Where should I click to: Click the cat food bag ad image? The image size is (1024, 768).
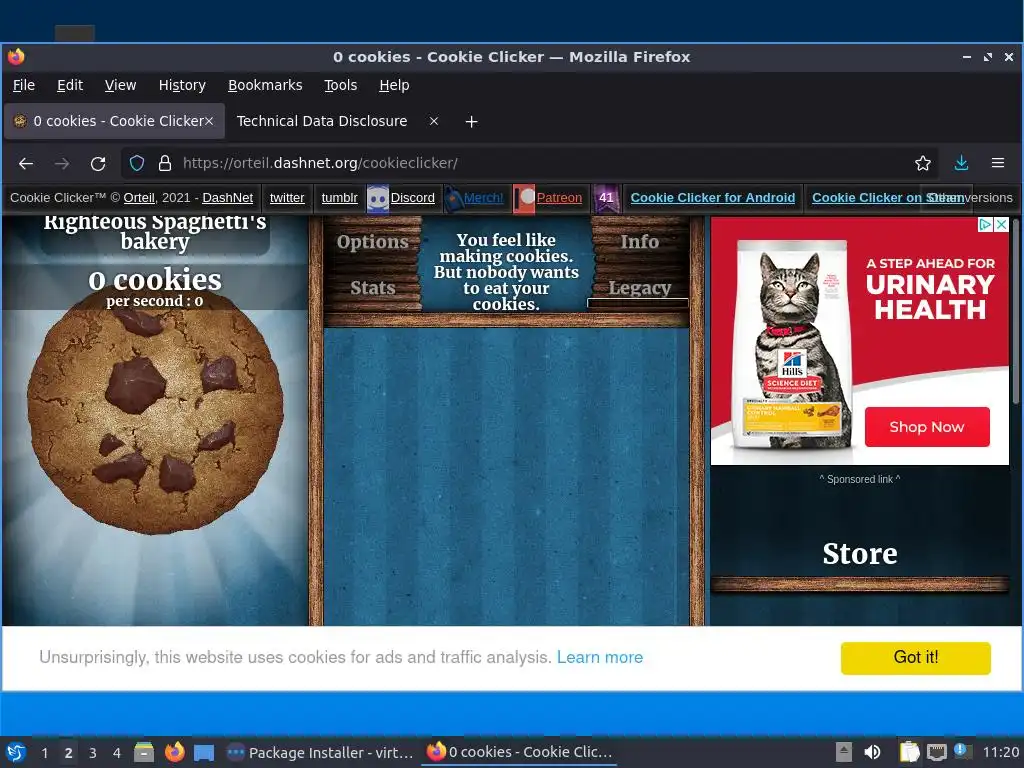(x=793, y=346)
